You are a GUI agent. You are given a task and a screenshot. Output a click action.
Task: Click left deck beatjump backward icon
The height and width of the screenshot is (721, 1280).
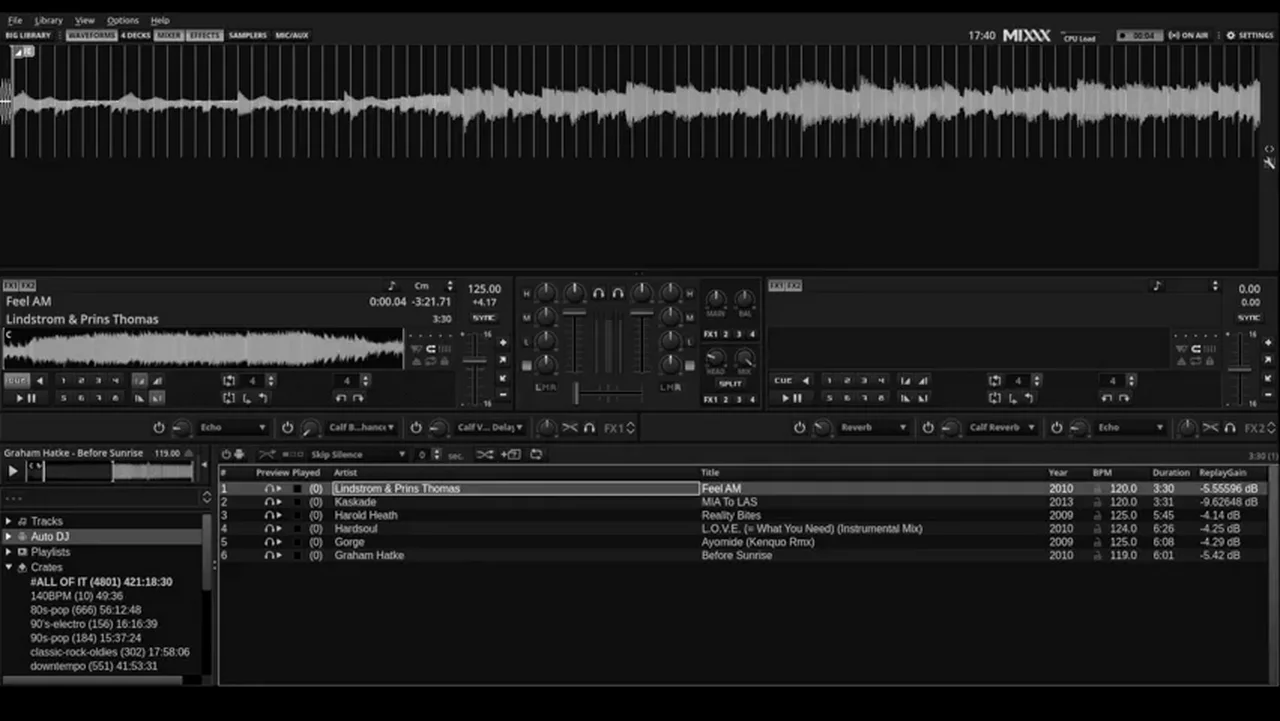pyautogui.click(x=341, y=398)
